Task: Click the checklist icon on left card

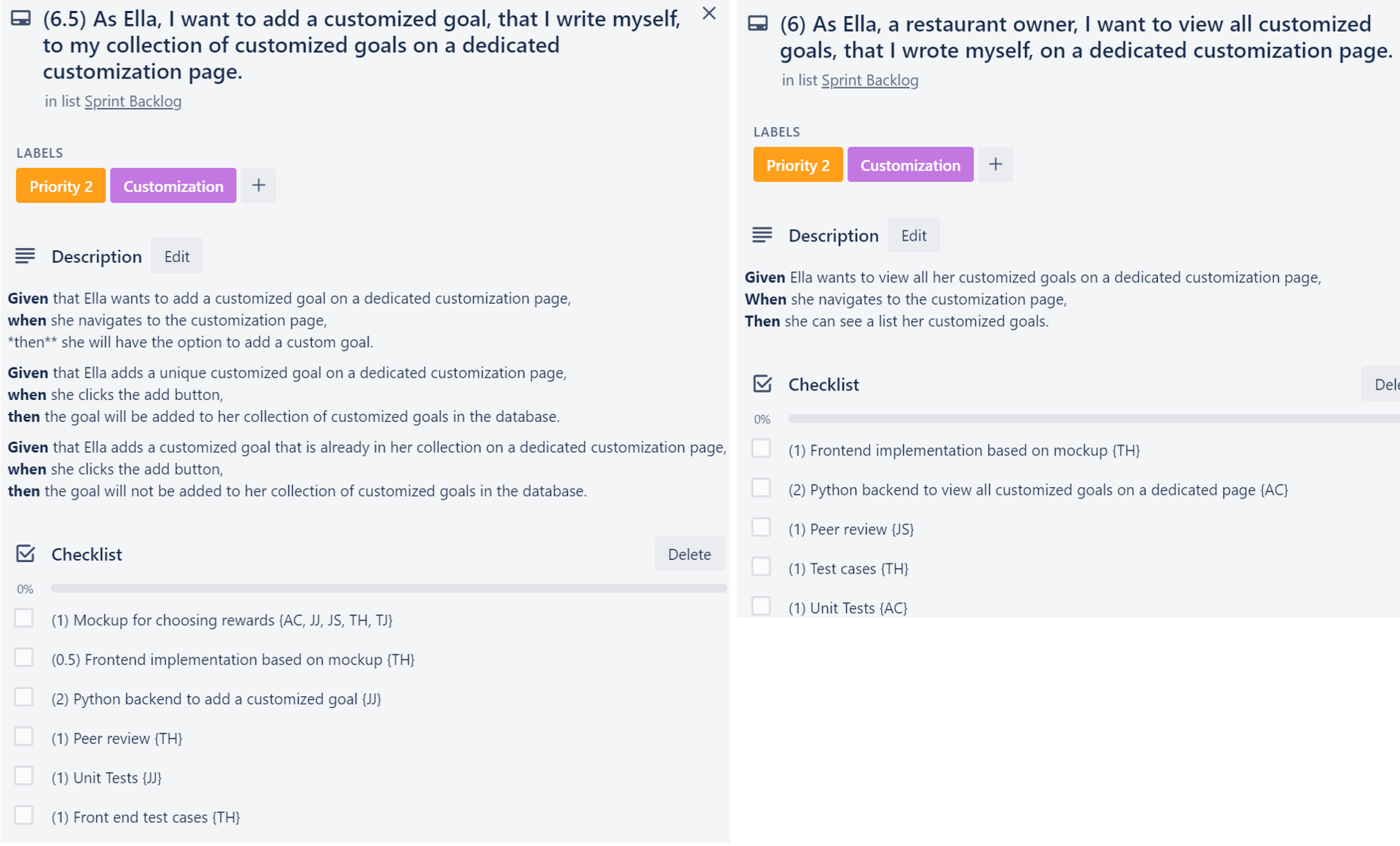Action: coord(26,553)
